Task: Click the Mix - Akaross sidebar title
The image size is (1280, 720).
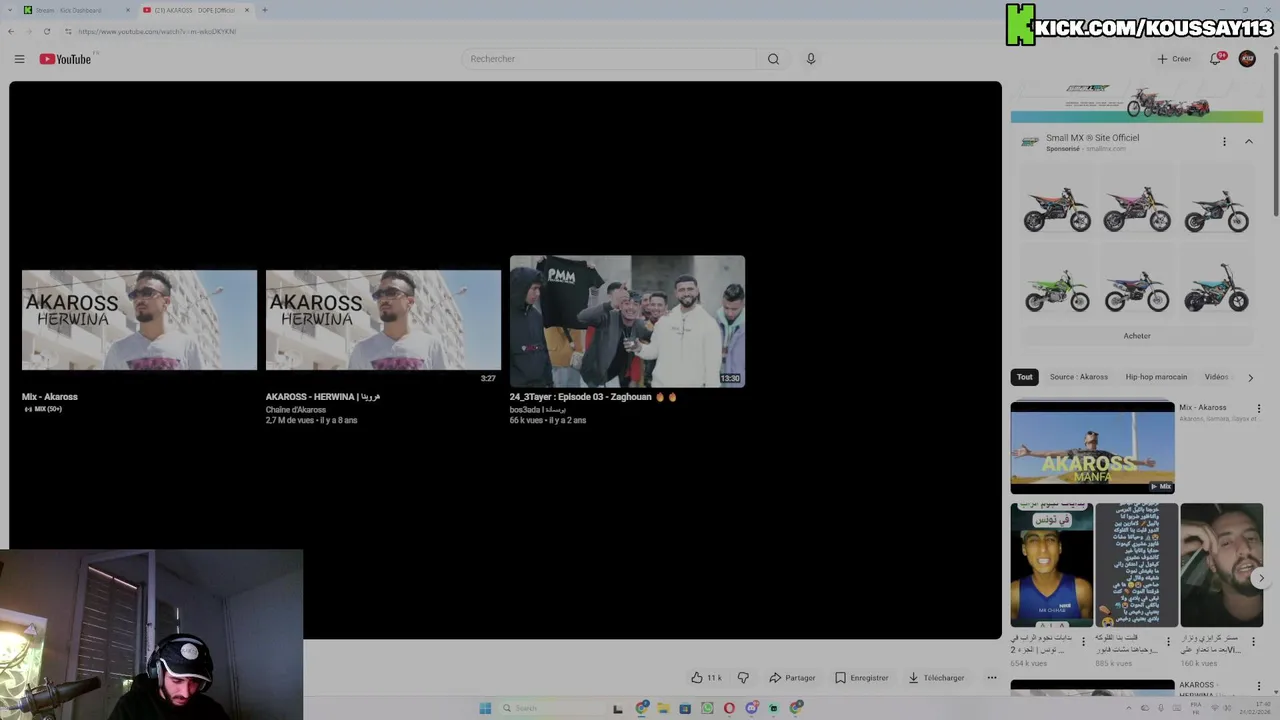Action: tap(1202, 408)
